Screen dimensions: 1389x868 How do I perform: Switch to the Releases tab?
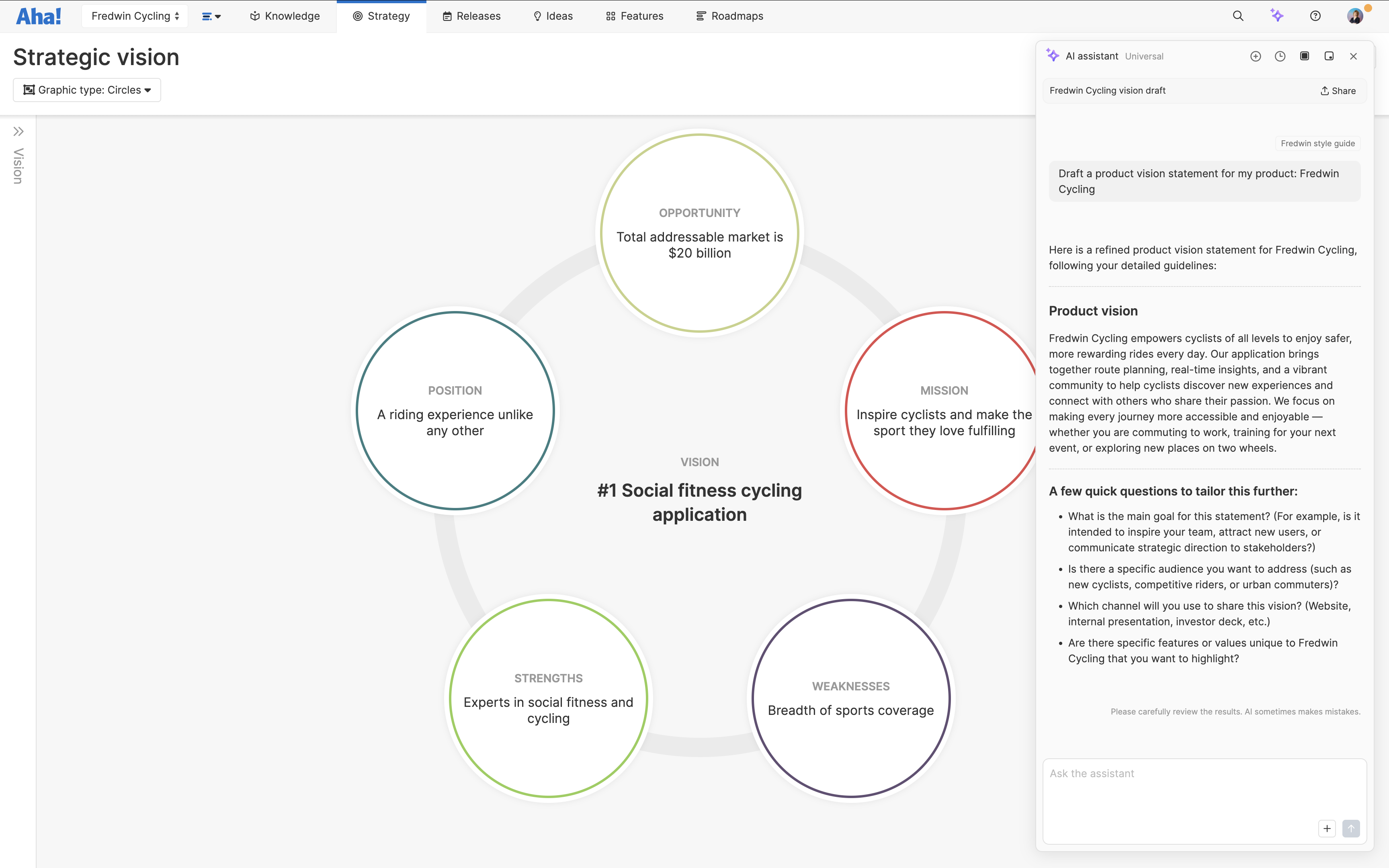point(471,16)
